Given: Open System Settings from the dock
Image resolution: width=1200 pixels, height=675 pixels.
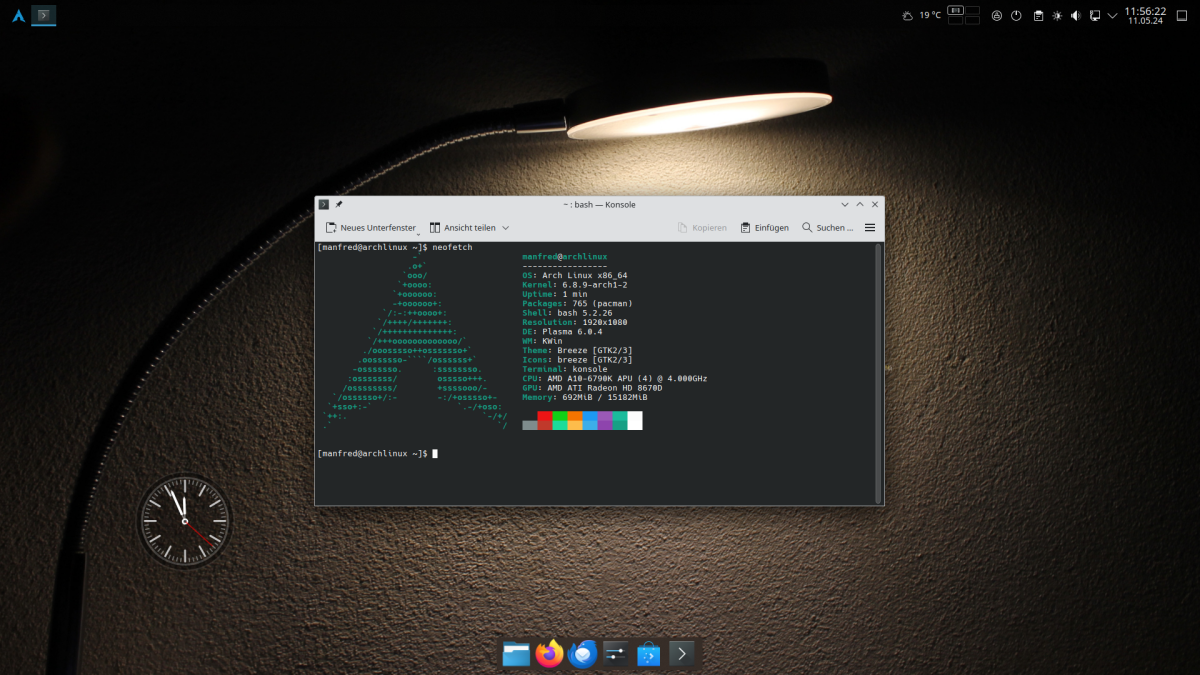Looking at the screenshot, I should point(615,654).
